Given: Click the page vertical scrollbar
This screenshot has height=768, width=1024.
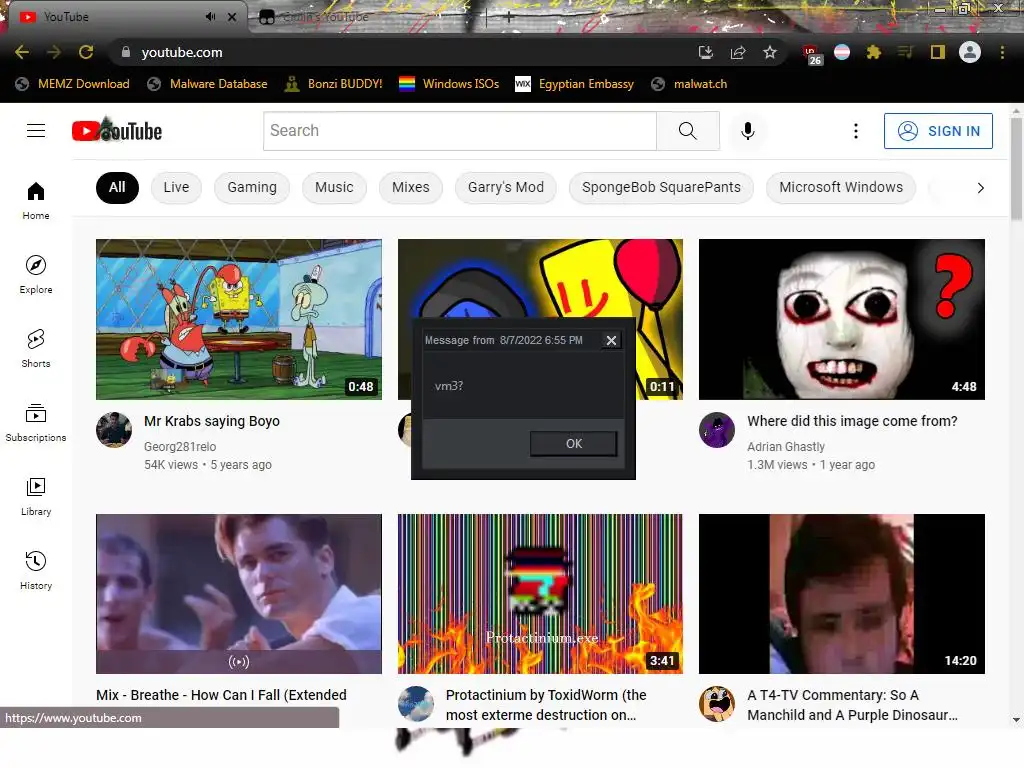Looking at the screenshot, I should point(1016,170).
